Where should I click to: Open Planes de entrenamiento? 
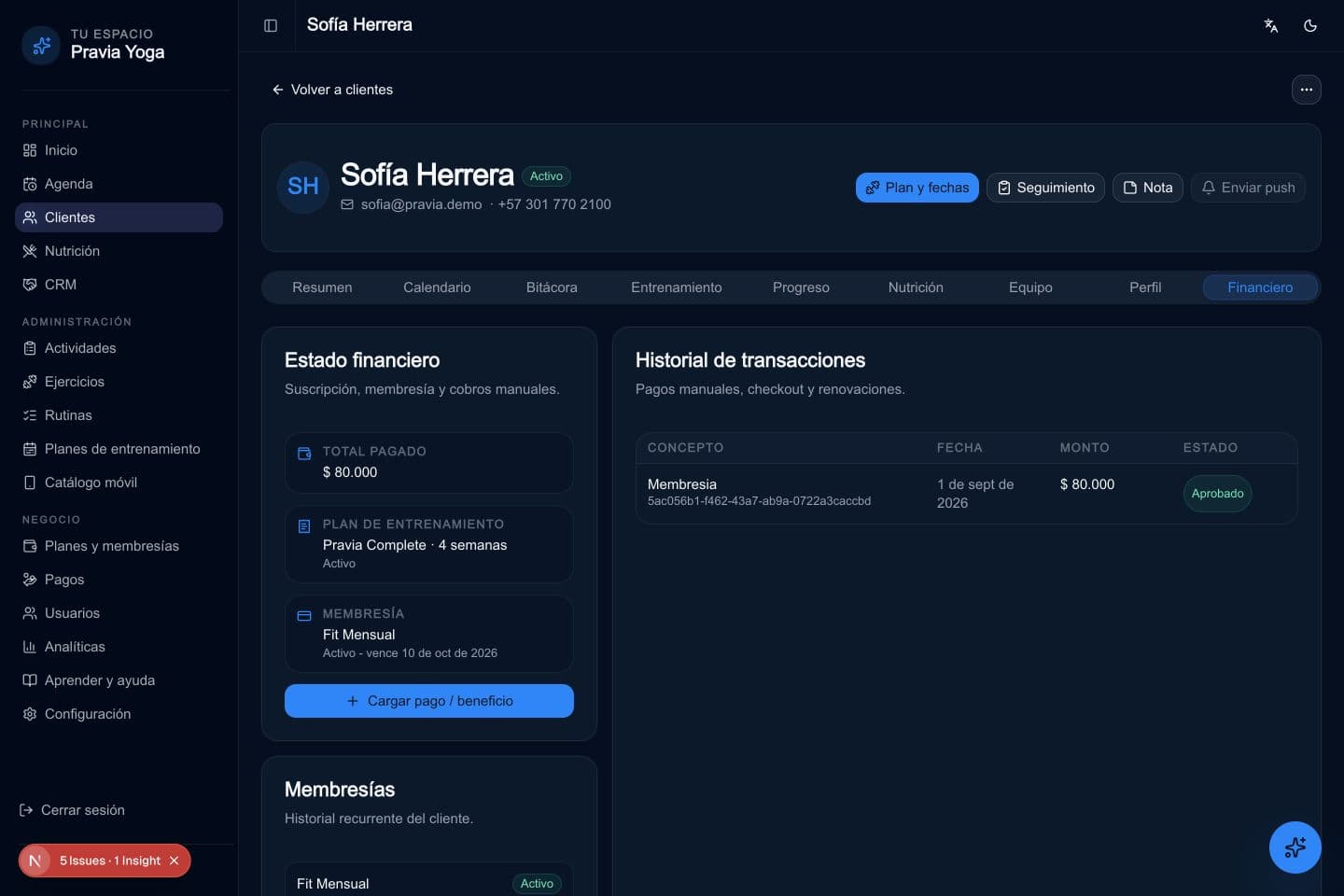pyautogui.click(x=119, y=449)
